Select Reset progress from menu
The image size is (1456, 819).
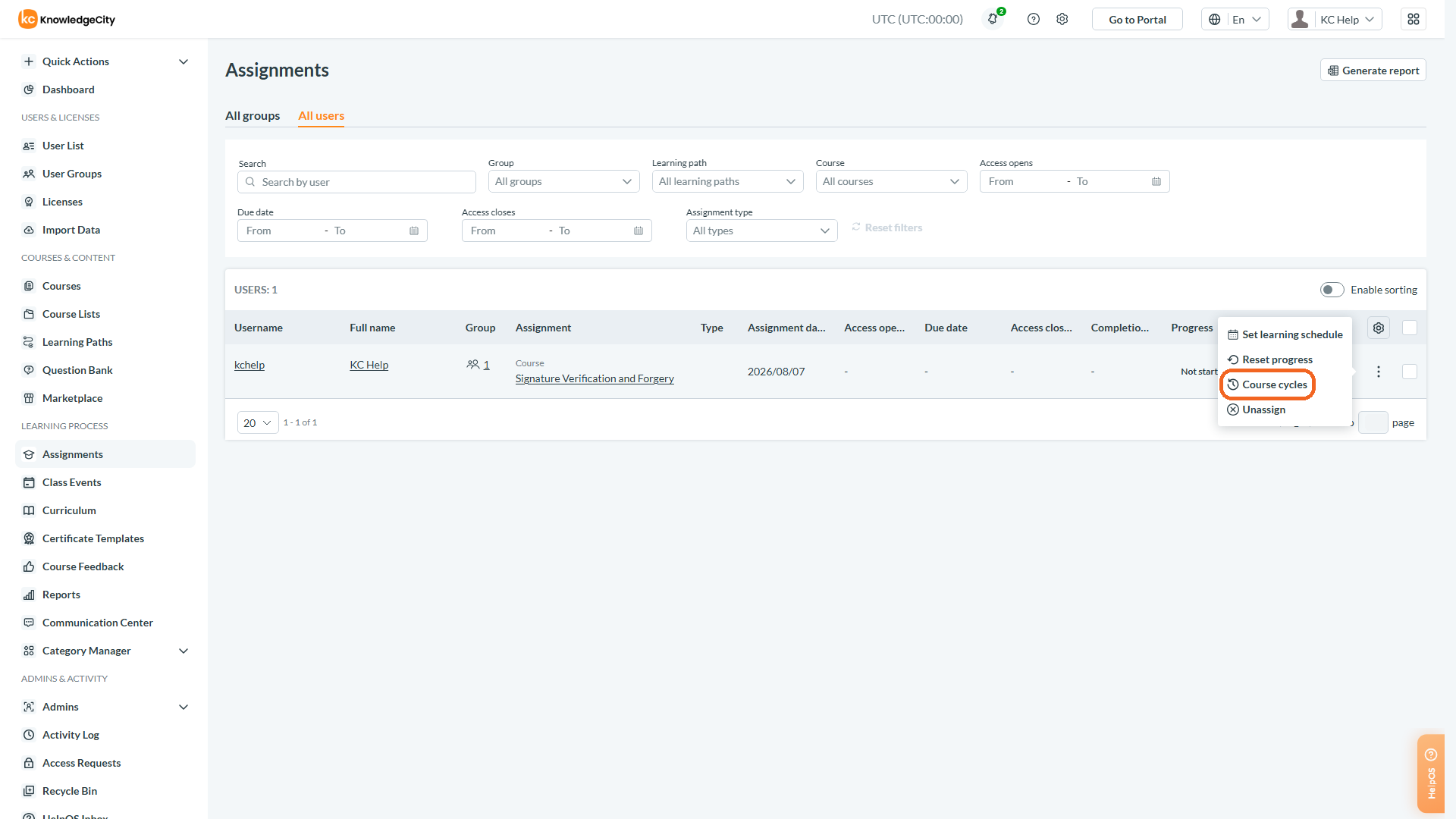click(x=1270, y=359)
